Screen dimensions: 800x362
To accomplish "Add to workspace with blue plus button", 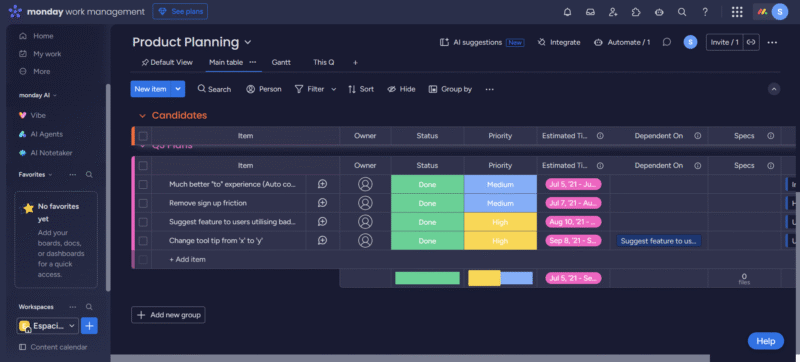I will click(x=89, y=326).
